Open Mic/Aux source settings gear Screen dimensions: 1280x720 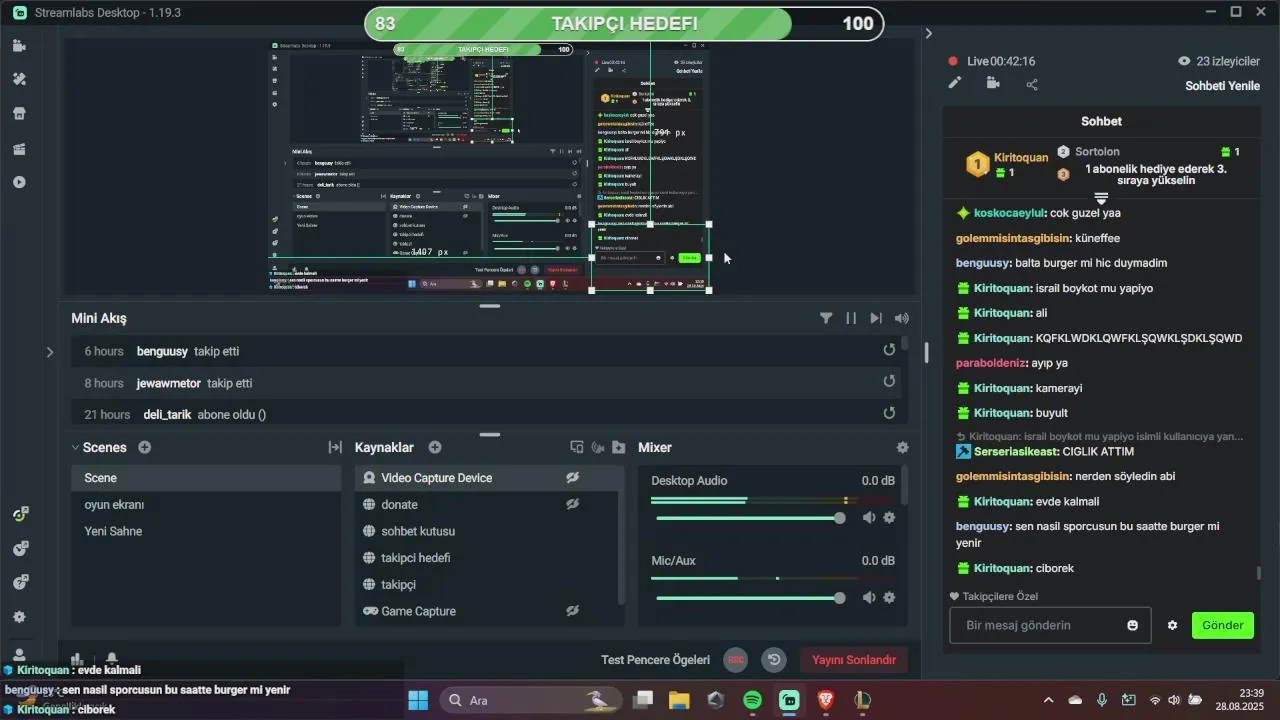click(889, 597)
